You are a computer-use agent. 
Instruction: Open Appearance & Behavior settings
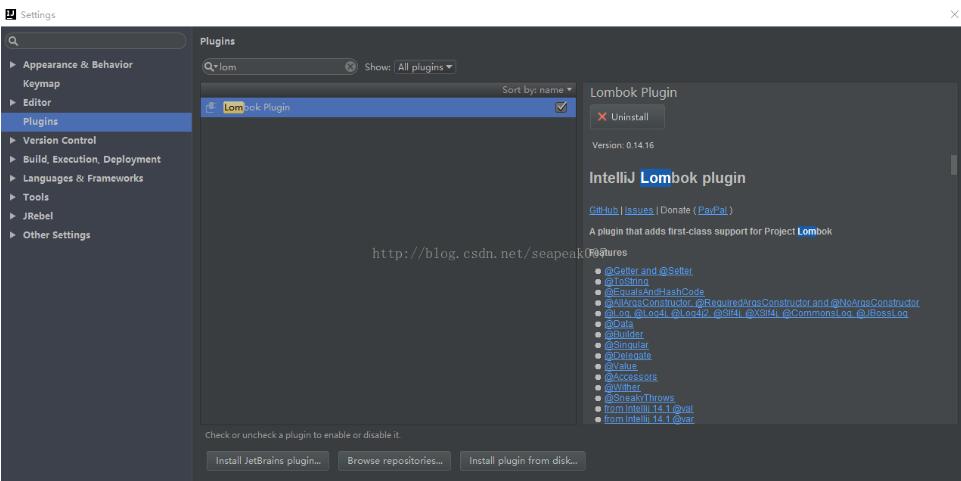(77, 64)
